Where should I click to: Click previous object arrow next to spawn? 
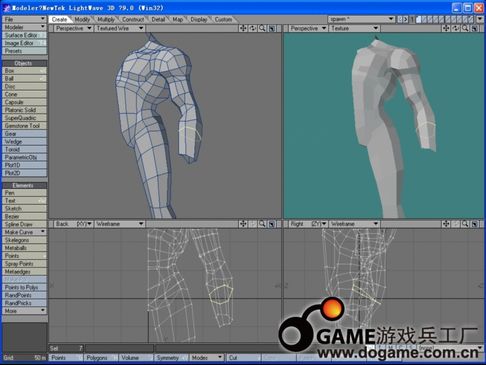[x=400, y=19]
